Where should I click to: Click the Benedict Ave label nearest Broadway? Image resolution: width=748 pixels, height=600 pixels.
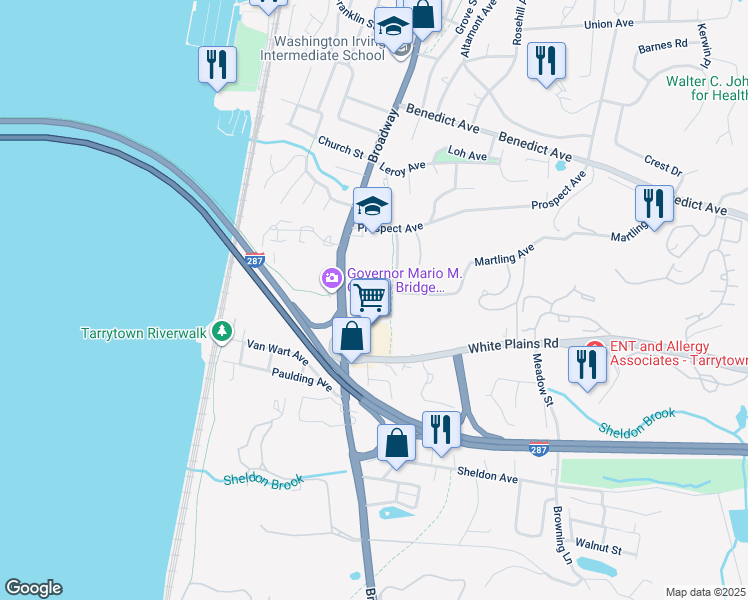442,118
